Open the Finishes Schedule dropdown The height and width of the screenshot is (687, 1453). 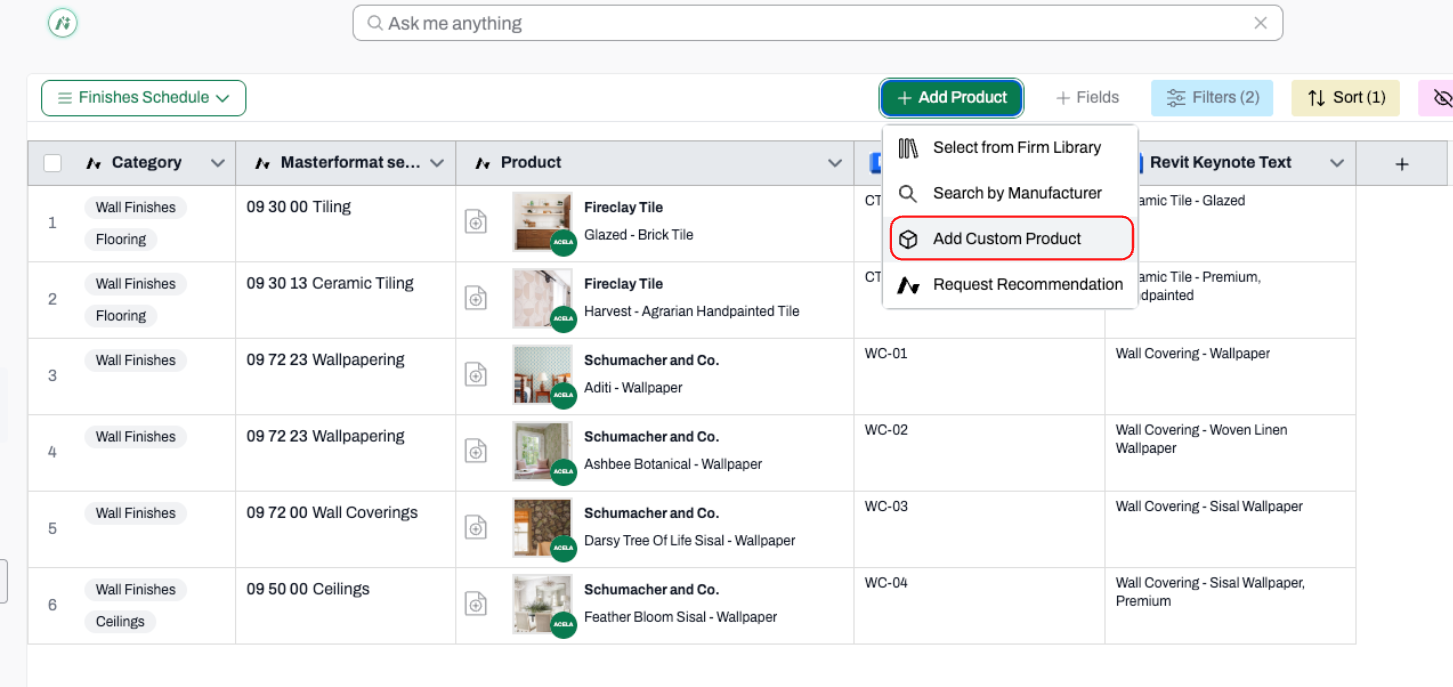point(144,97)
